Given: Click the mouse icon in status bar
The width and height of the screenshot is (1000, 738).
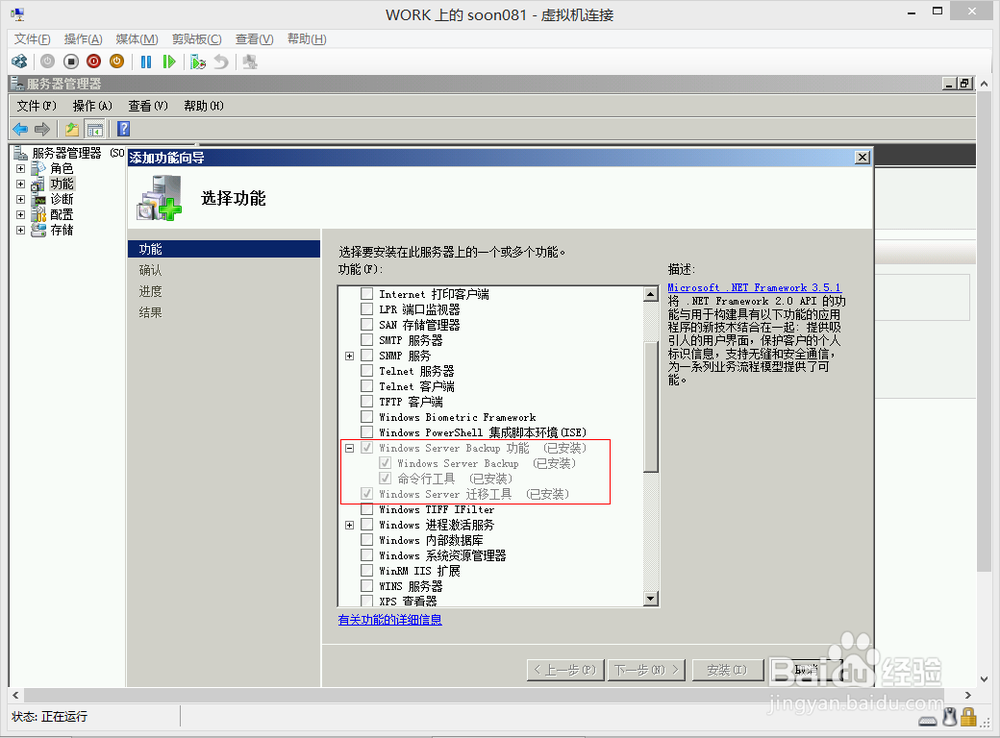Looking at the screenshot, I should coord(950,718).
